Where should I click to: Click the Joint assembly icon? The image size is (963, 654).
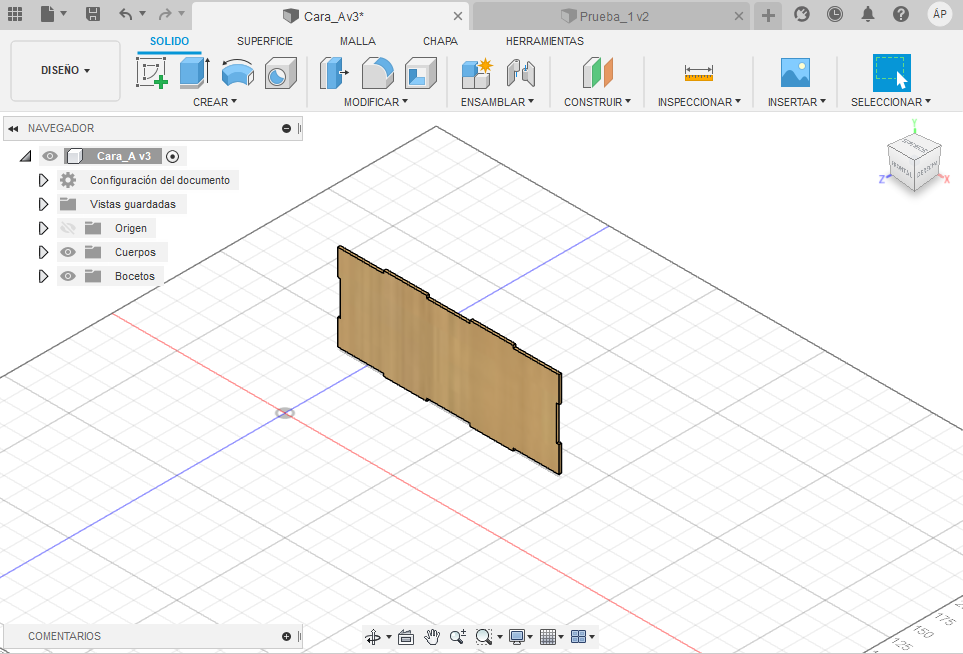pos(521,73)
